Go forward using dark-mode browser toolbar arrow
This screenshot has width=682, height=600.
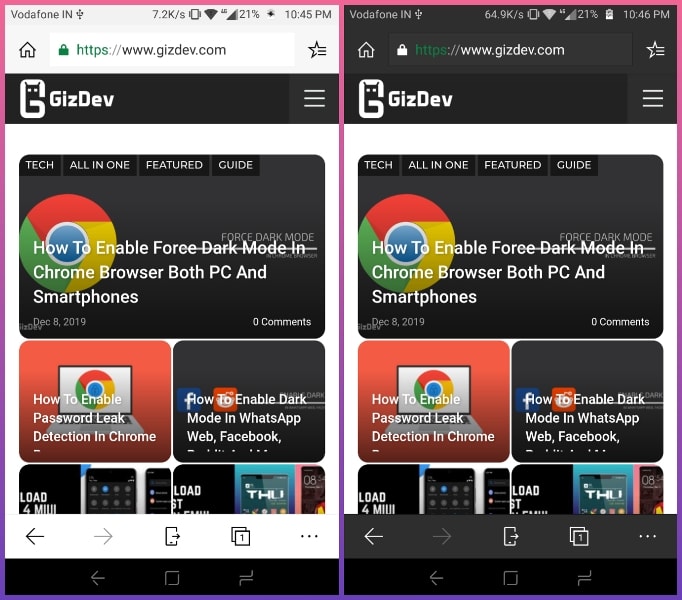tap(441, 536)
